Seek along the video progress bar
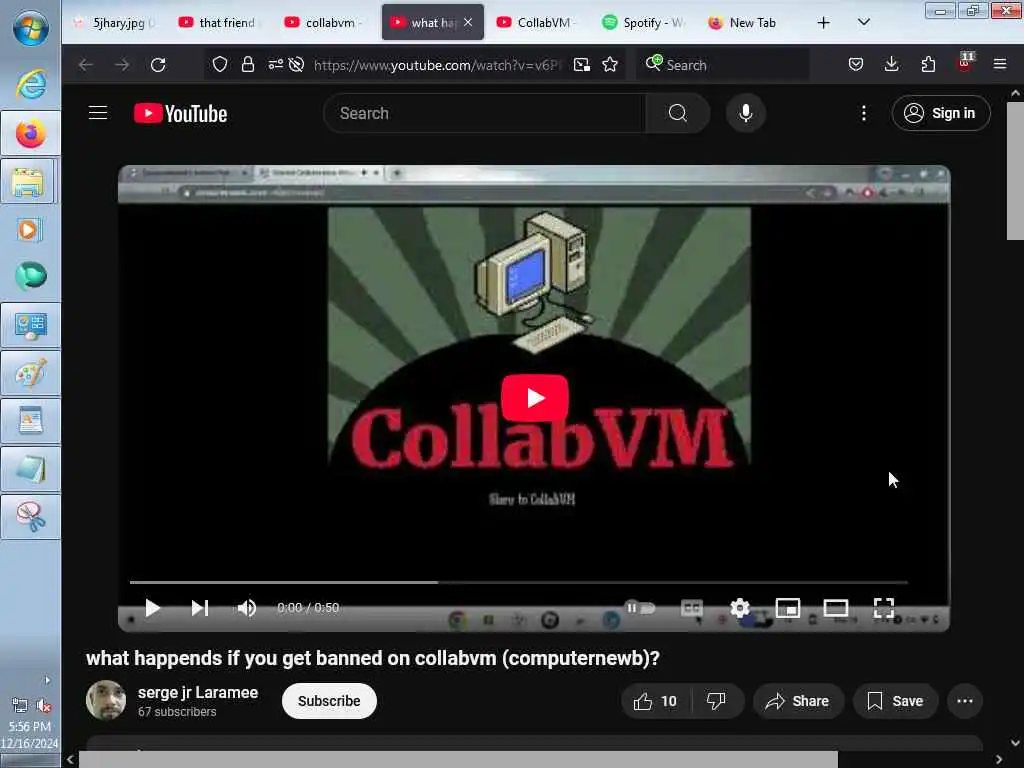The height and width of the screenshot is (768, 1024). click(x=519, y=582)
